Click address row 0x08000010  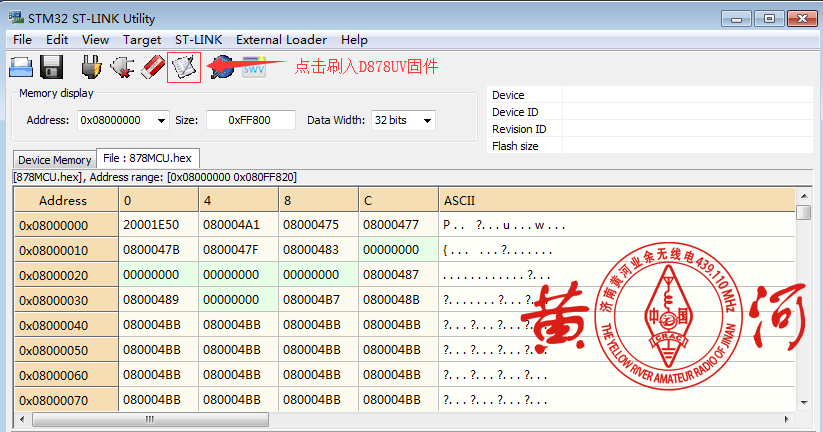[66, 250]
